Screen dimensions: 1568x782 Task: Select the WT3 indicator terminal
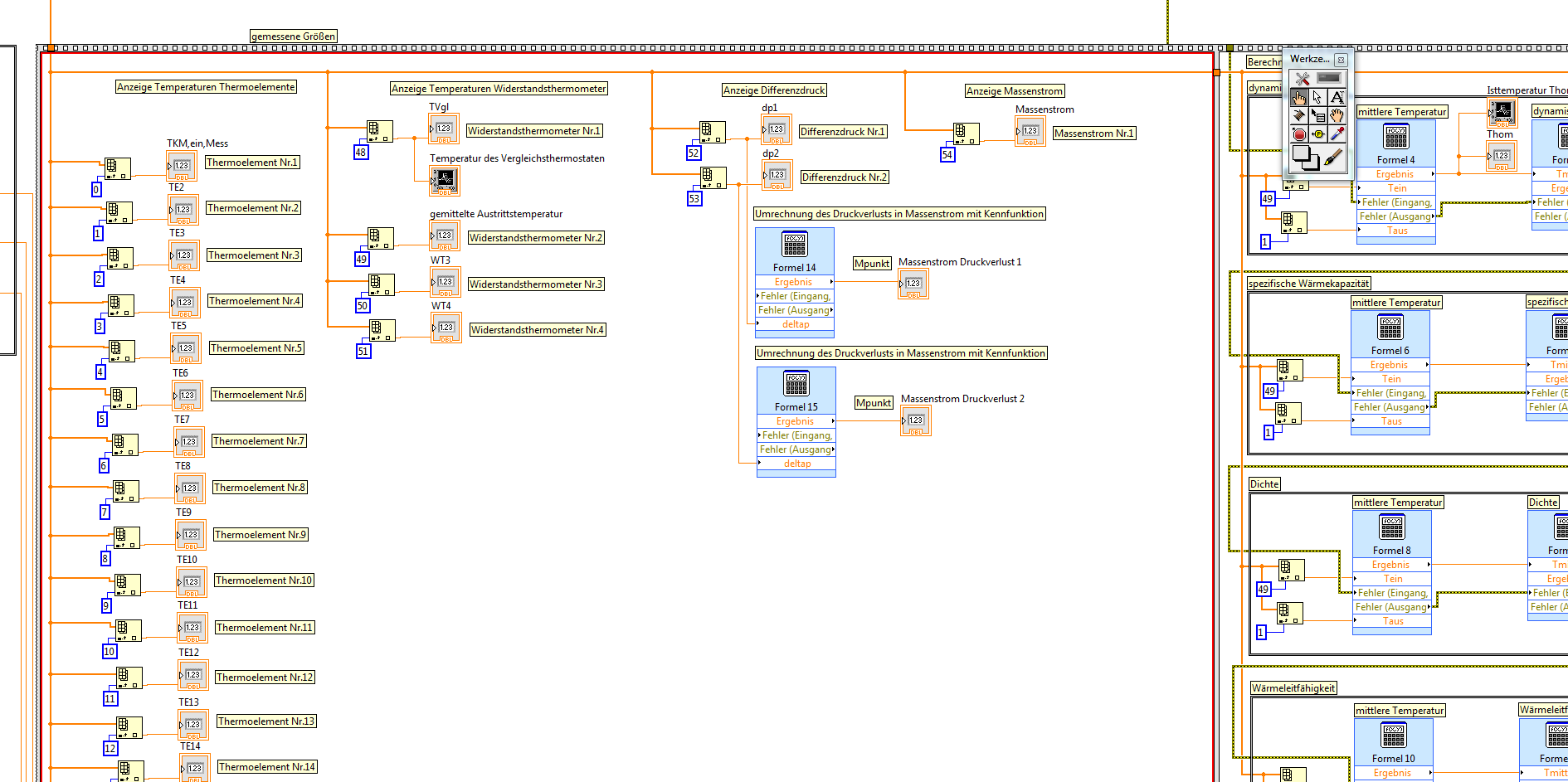[x=446, y=282]
